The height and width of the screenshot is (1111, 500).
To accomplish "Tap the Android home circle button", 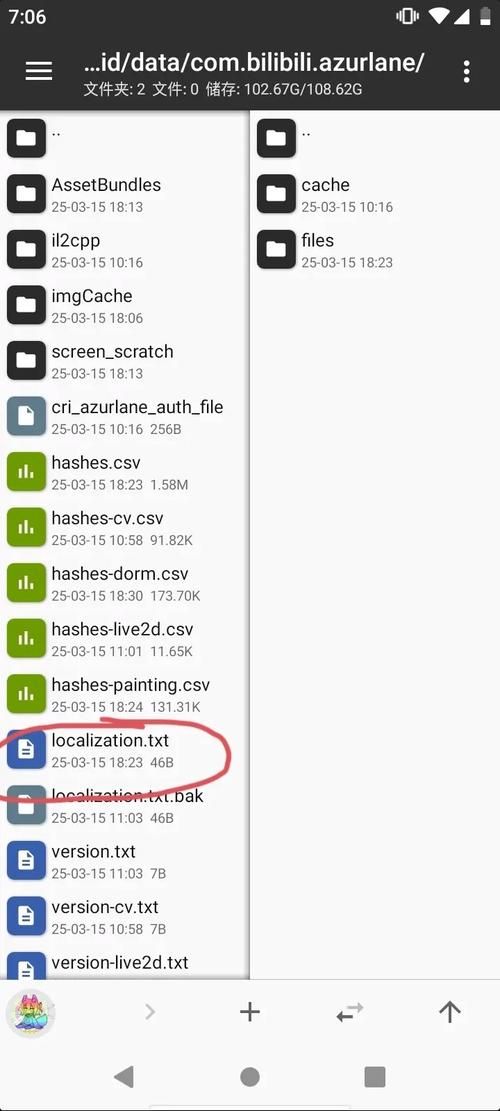I will click(250, 1077).
